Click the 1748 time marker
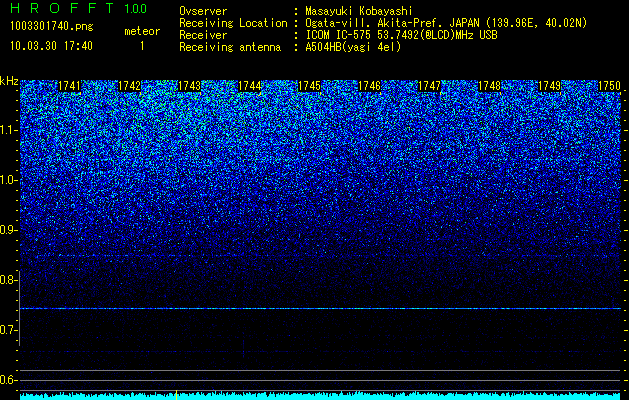The height and width of the screenshot is (400, 629). pyautogui.click(x=490, y=86)
